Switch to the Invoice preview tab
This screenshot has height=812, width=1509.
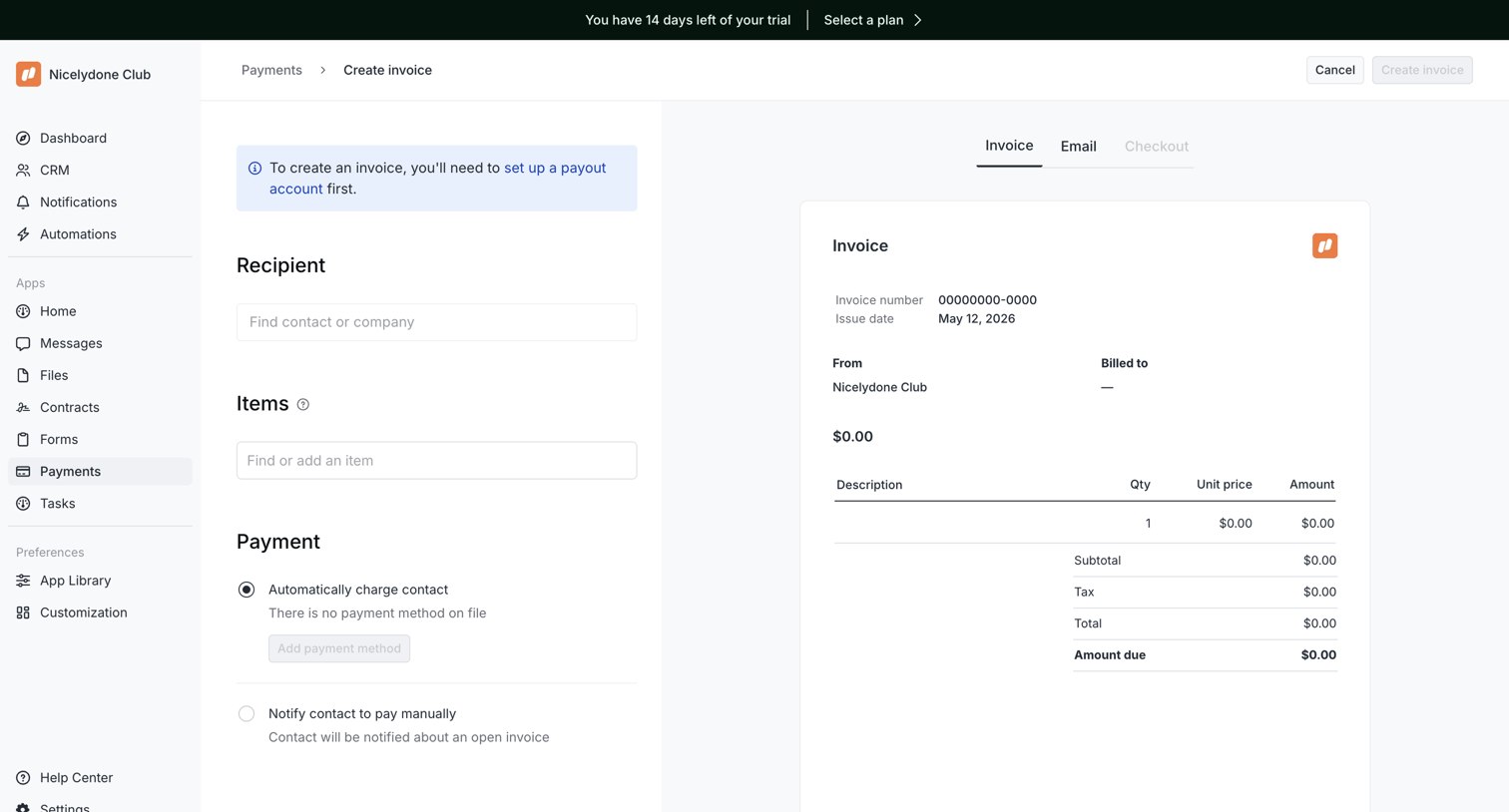coord(1009,146)
